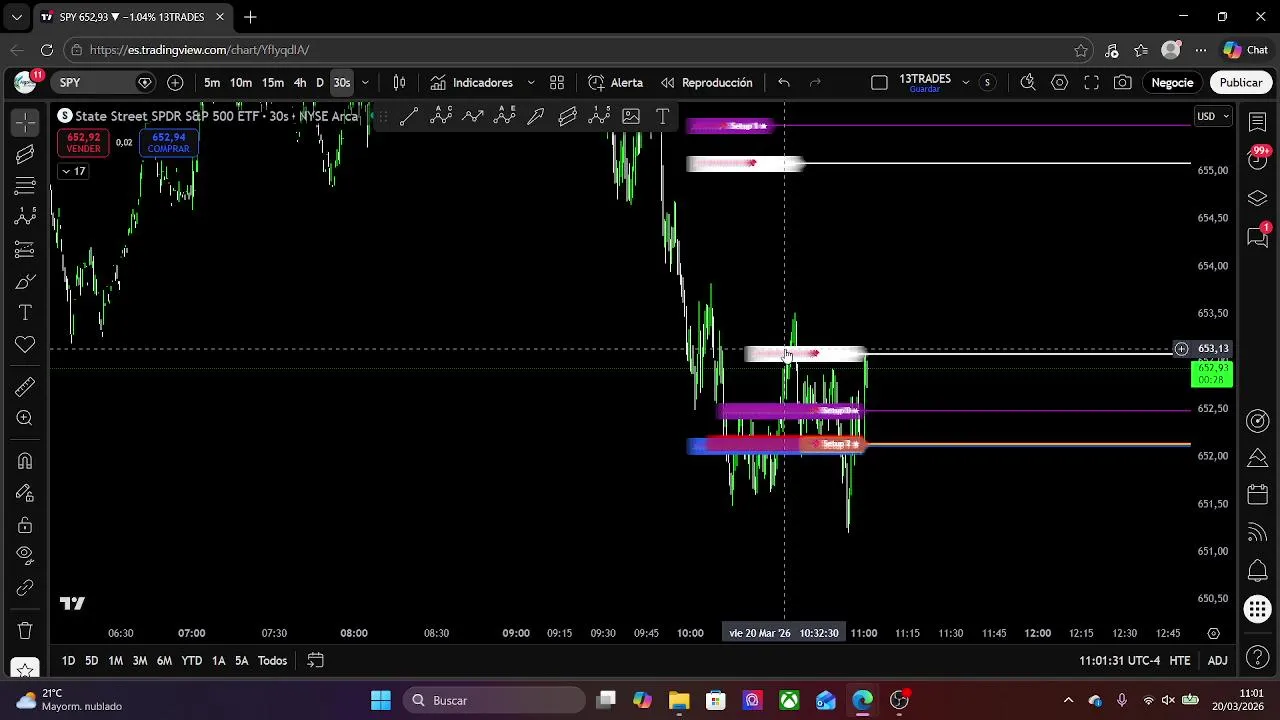Click the Negocie button

point(1172,83)
